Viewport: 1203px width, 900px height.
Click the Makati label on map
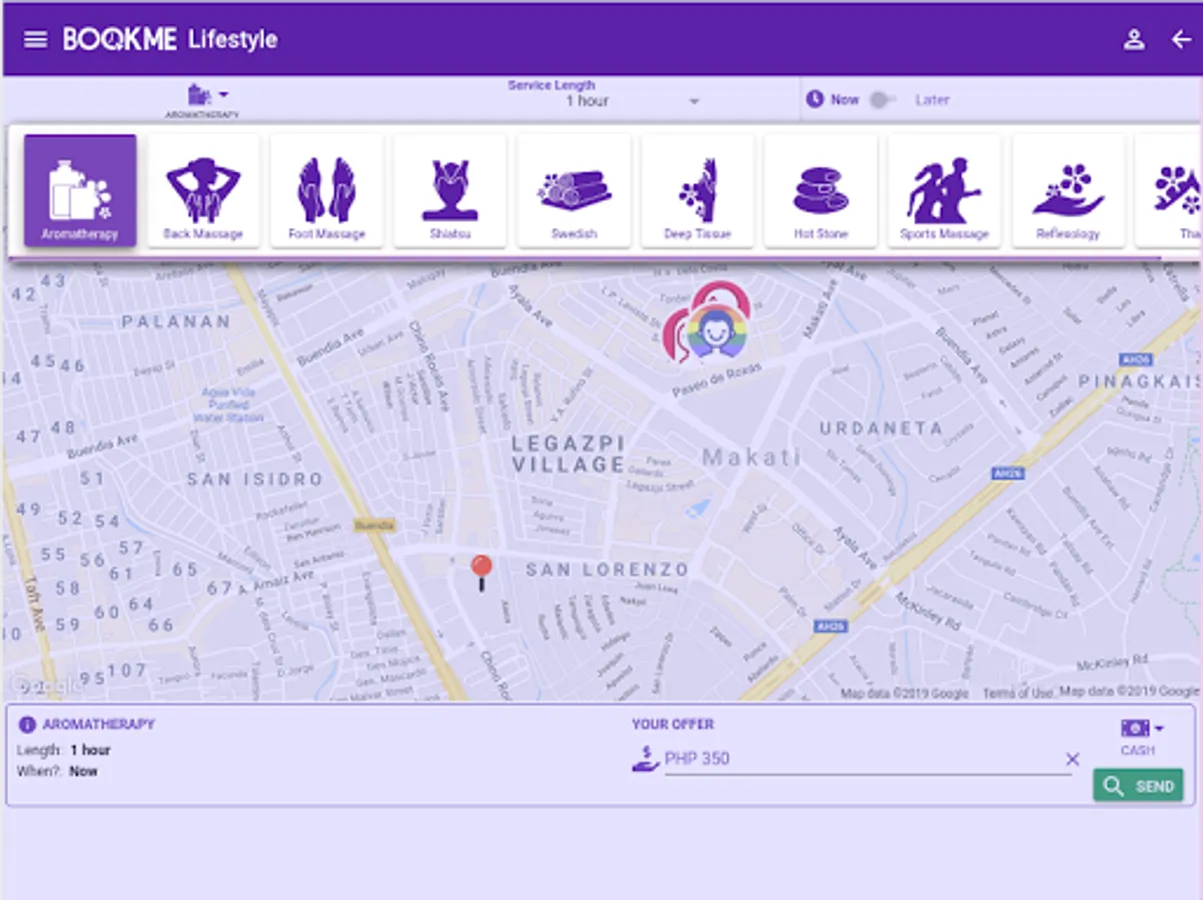point(751,458)
